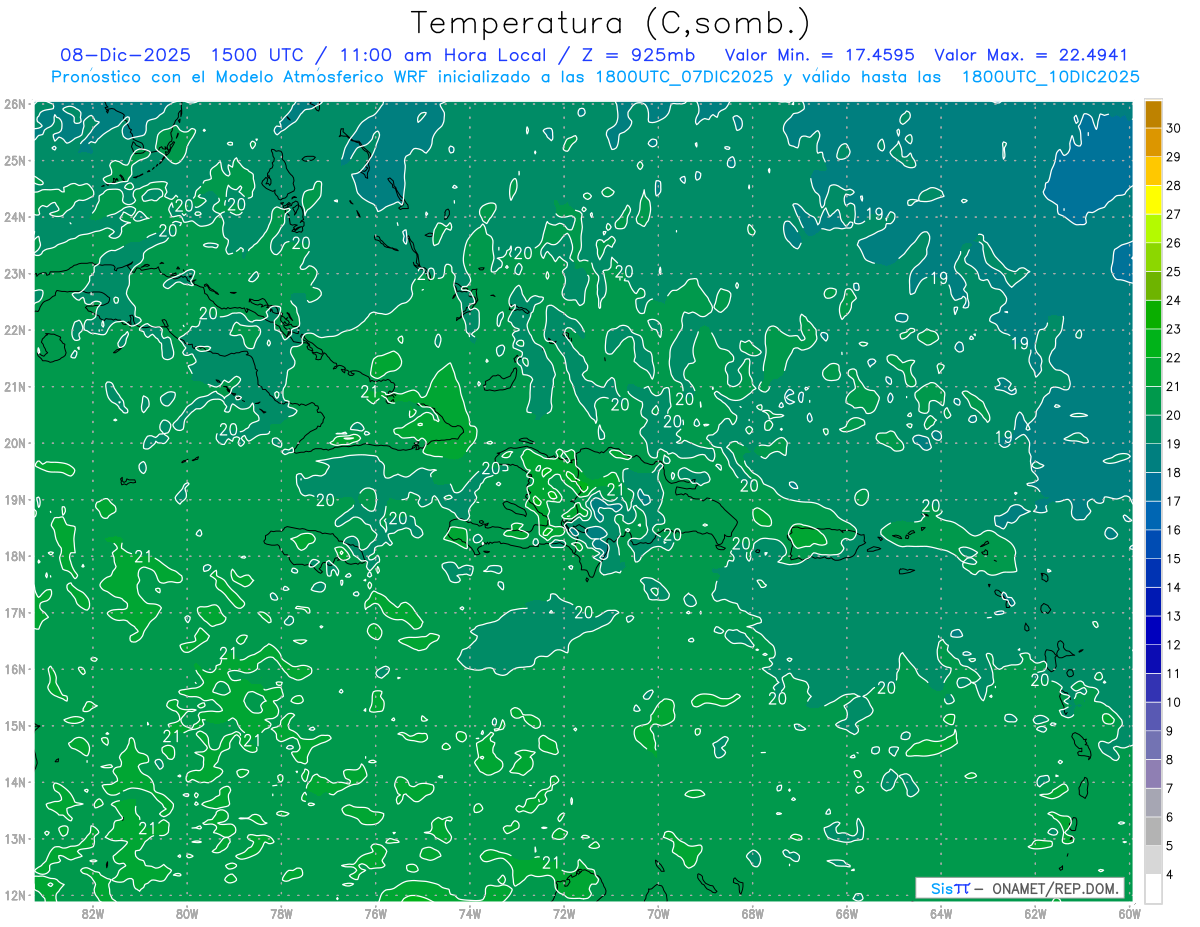Image resolution: width=1200 pixels, height=927 pixels.
Task: Click the dark blue color scale segment between 11 and 12
Action: pos(1154,659)
